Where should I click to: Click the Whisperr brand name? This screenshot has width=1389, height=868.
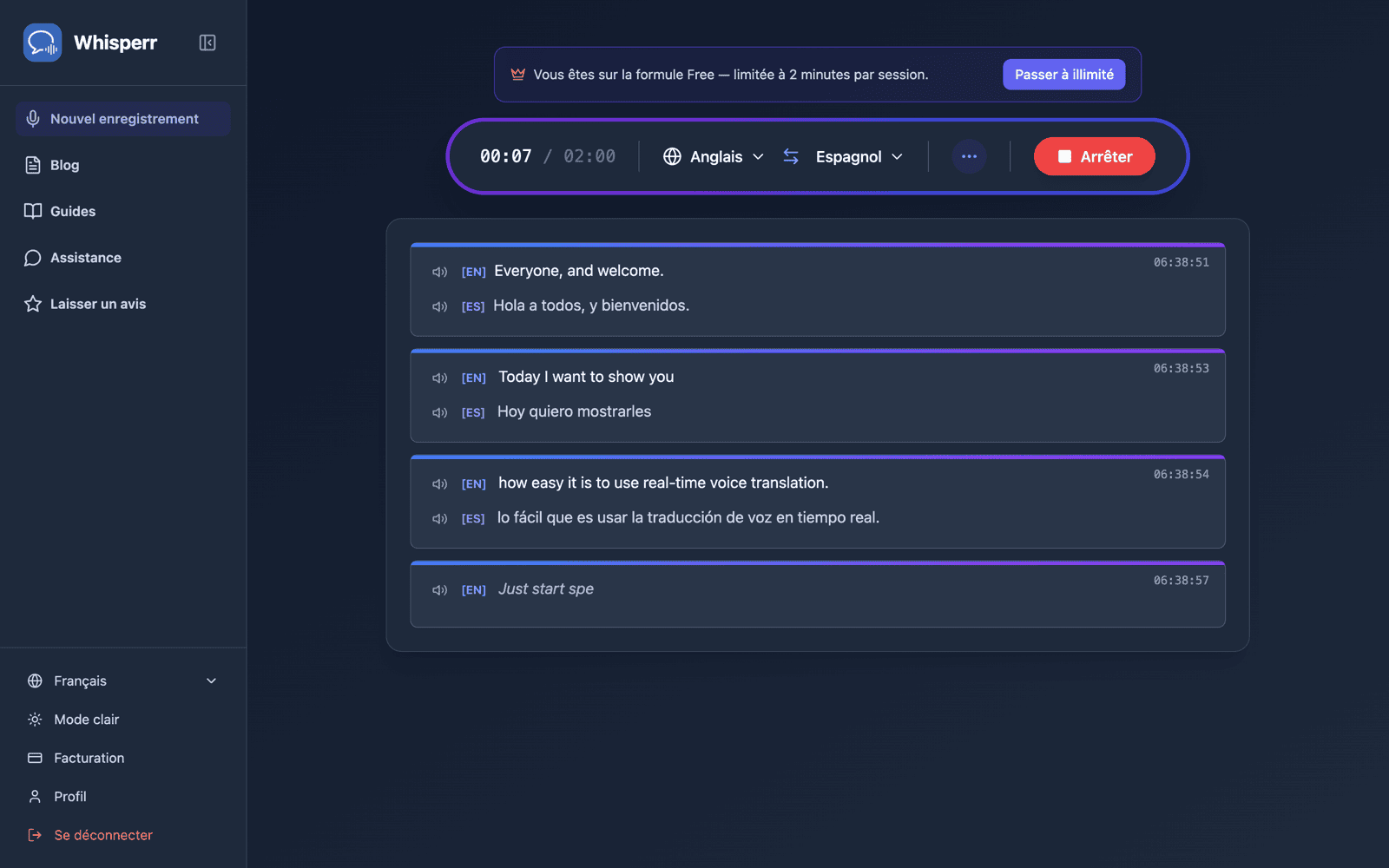click(115, 43)
